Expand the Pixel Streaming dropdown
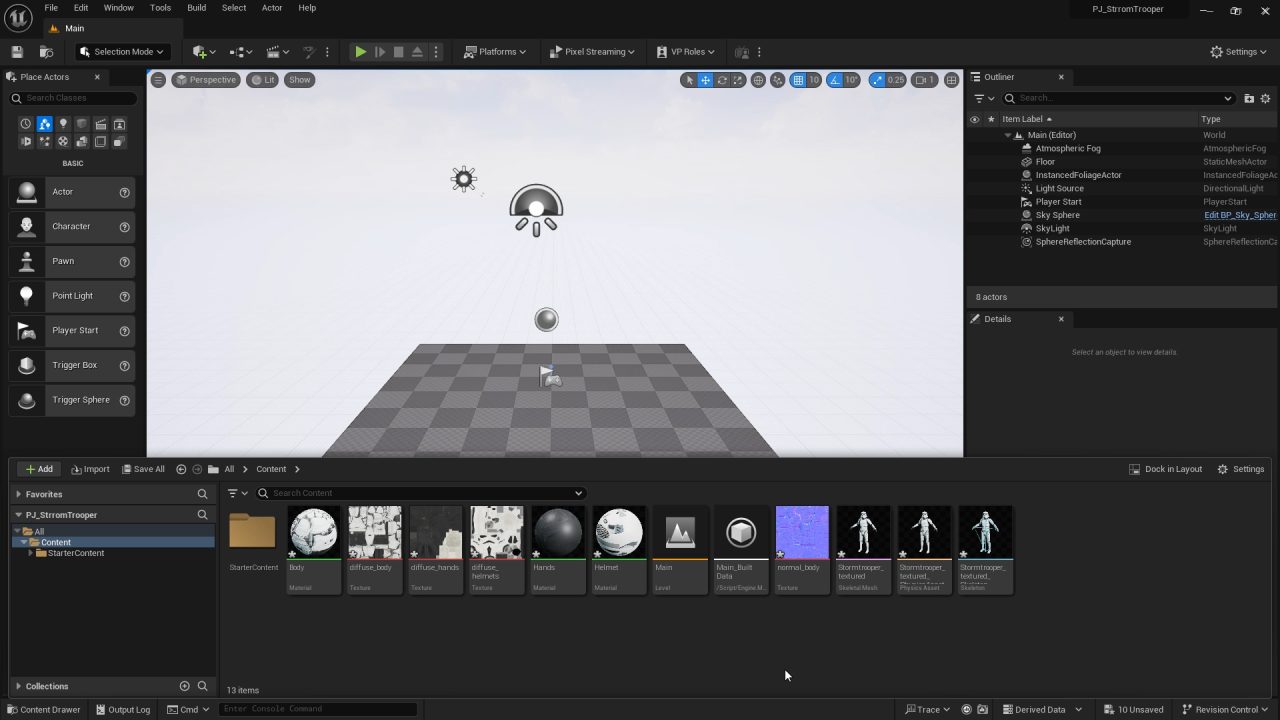 tap(592, 52)
